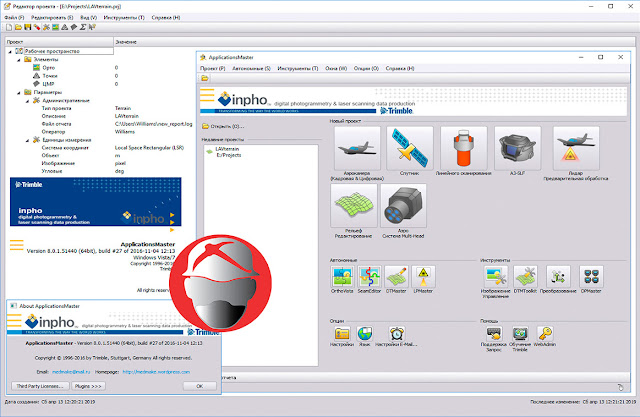Click the green landscape image icon in Project Editor toolbar
Screen dimensions: 640x417
pos(55,27)
